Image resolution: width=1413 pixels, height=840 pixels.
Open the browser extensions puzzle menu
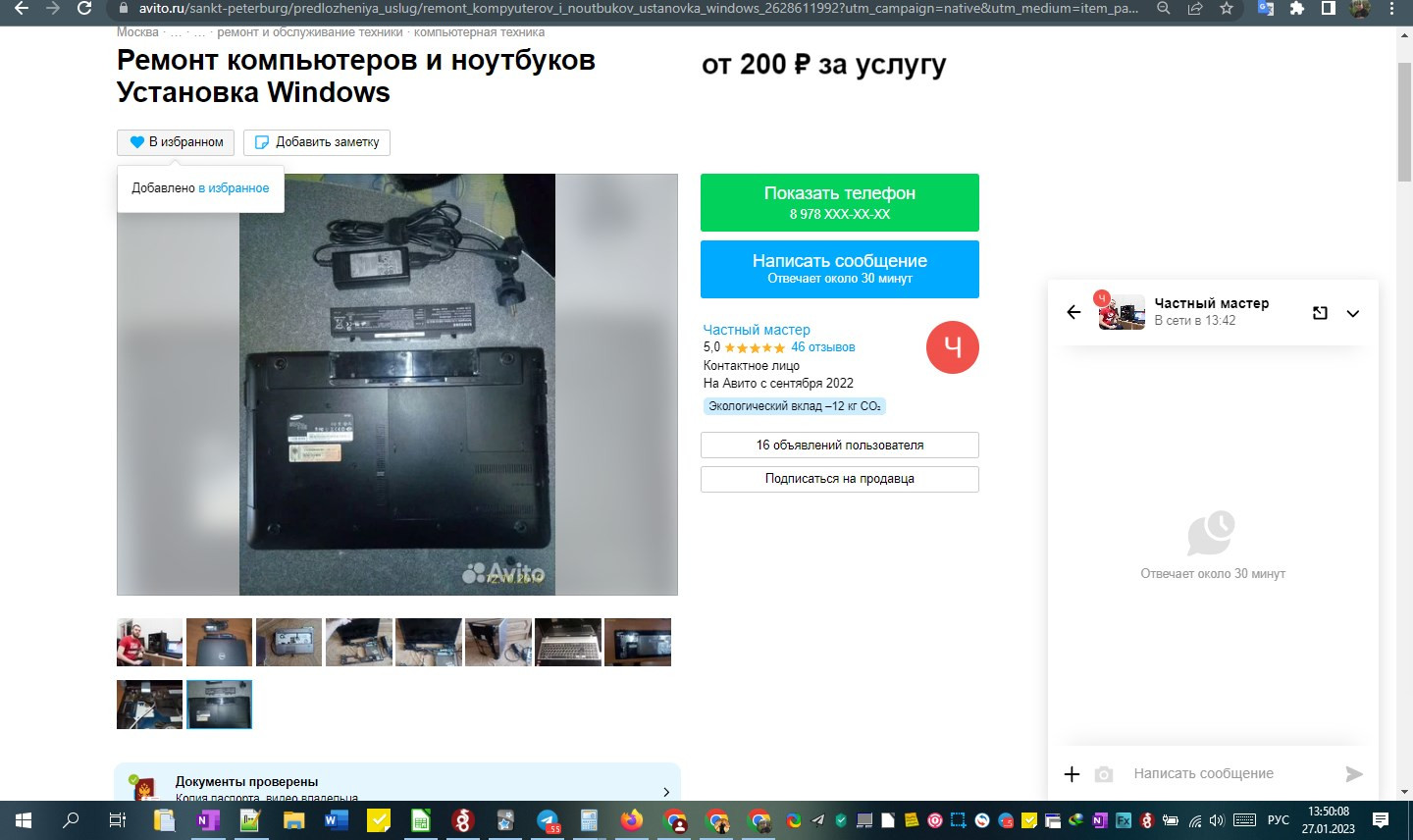pyautogui.click(x=1297, y=8)
